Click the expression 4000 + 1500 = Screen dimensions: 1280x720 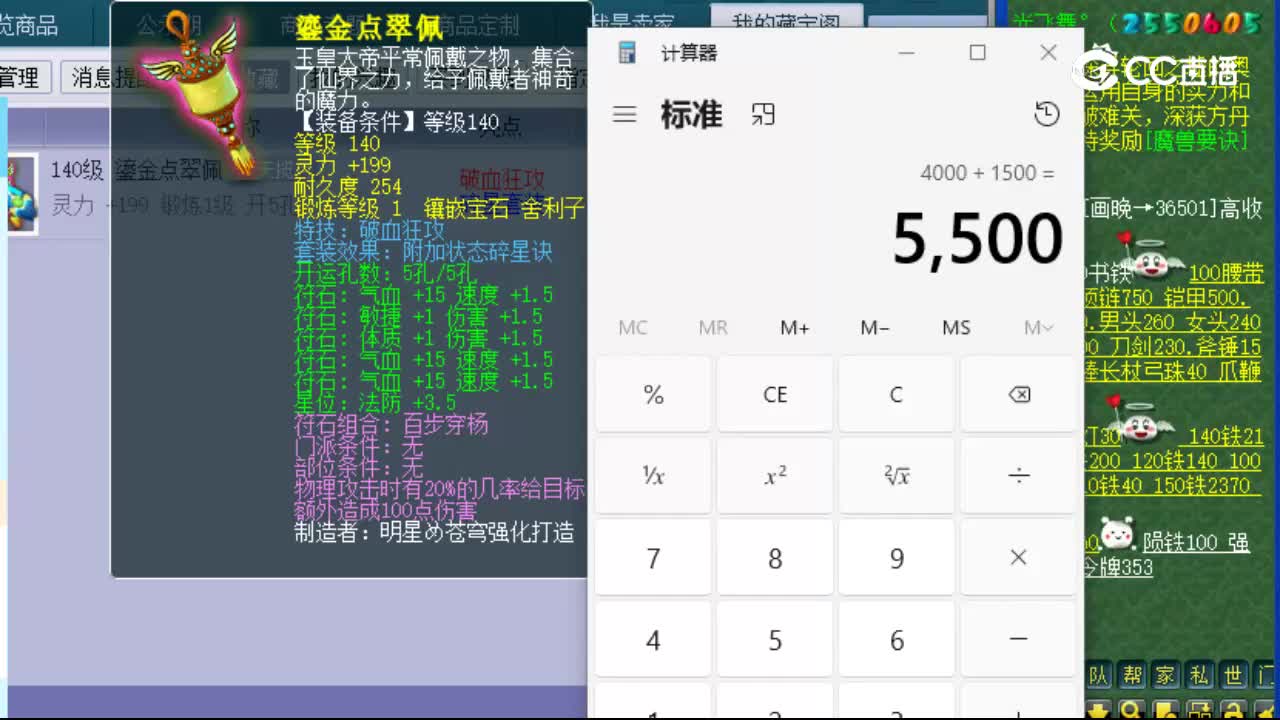[987, 173]
